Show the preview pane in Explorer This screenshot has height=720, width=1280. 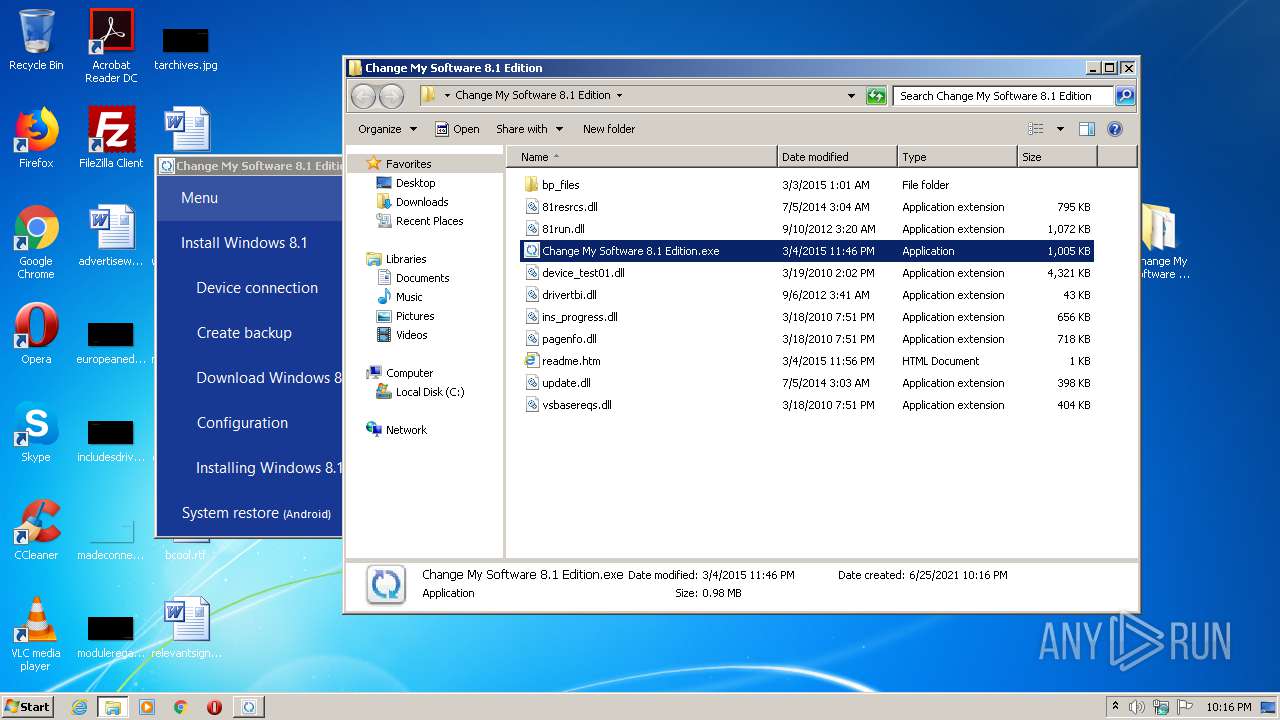tap(1087, 129)
